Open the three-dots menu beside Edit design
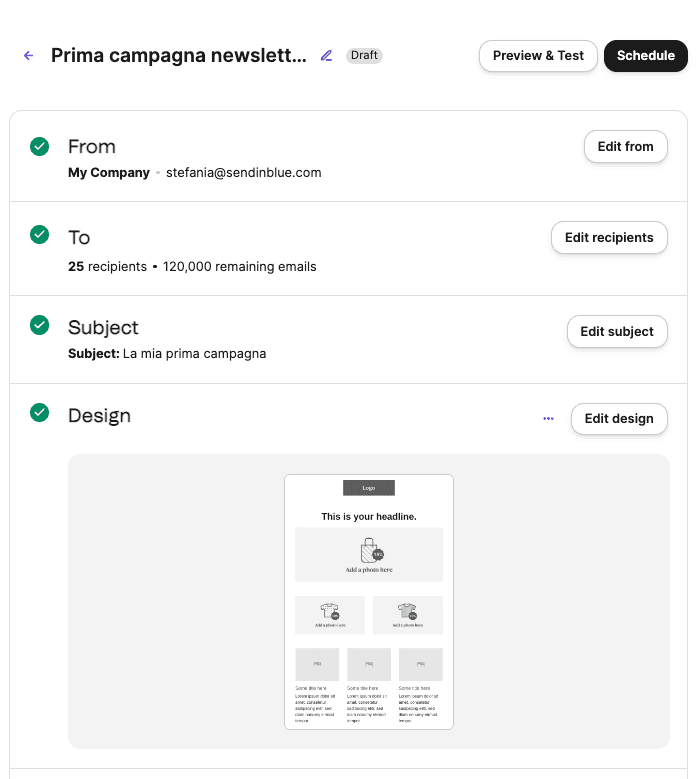699x779 pixels. pyautogui.click(x=548, y=419)
